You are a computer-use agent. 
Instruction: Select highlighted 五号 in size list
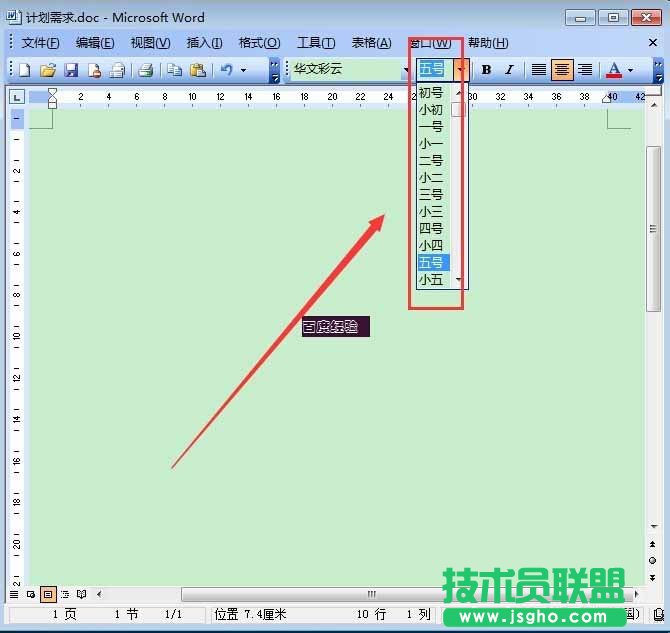click(433, 262)
